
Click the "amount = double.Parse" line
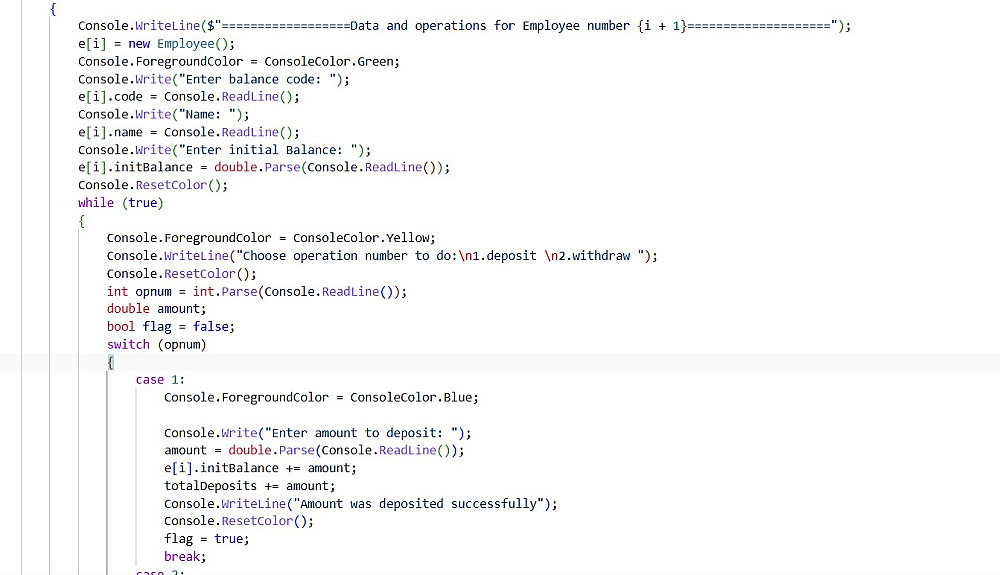(x=314, y=451)
